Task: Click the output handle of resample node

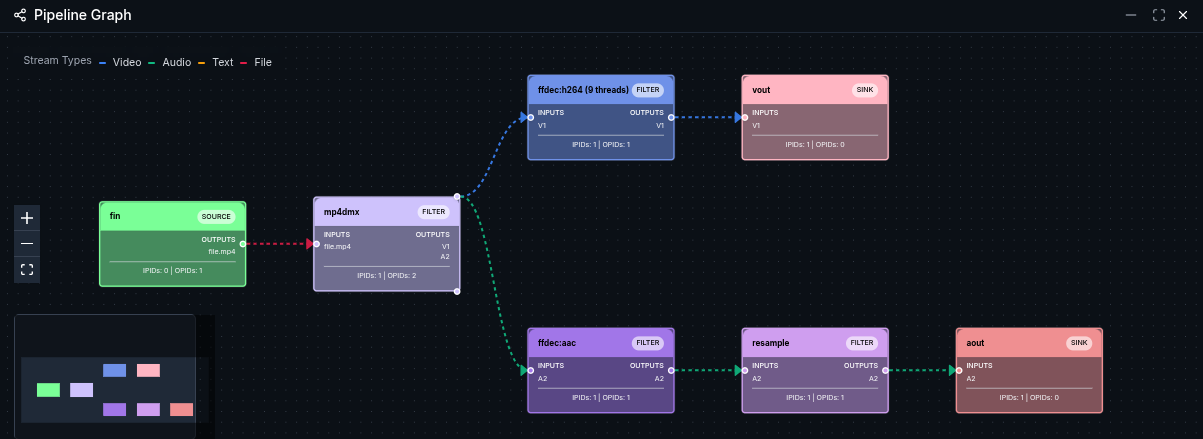Action: tap(886, 370)
